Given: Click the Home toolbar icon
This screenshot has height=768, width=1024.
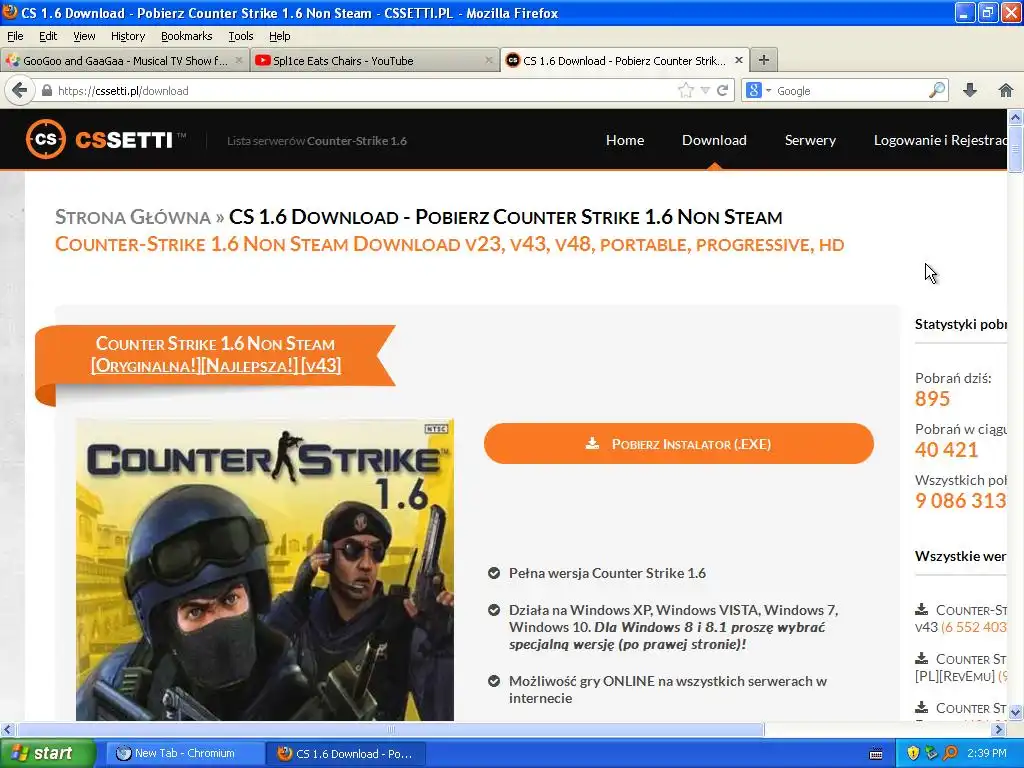Looking at the screenshot, I should (x=1006, y=90).
